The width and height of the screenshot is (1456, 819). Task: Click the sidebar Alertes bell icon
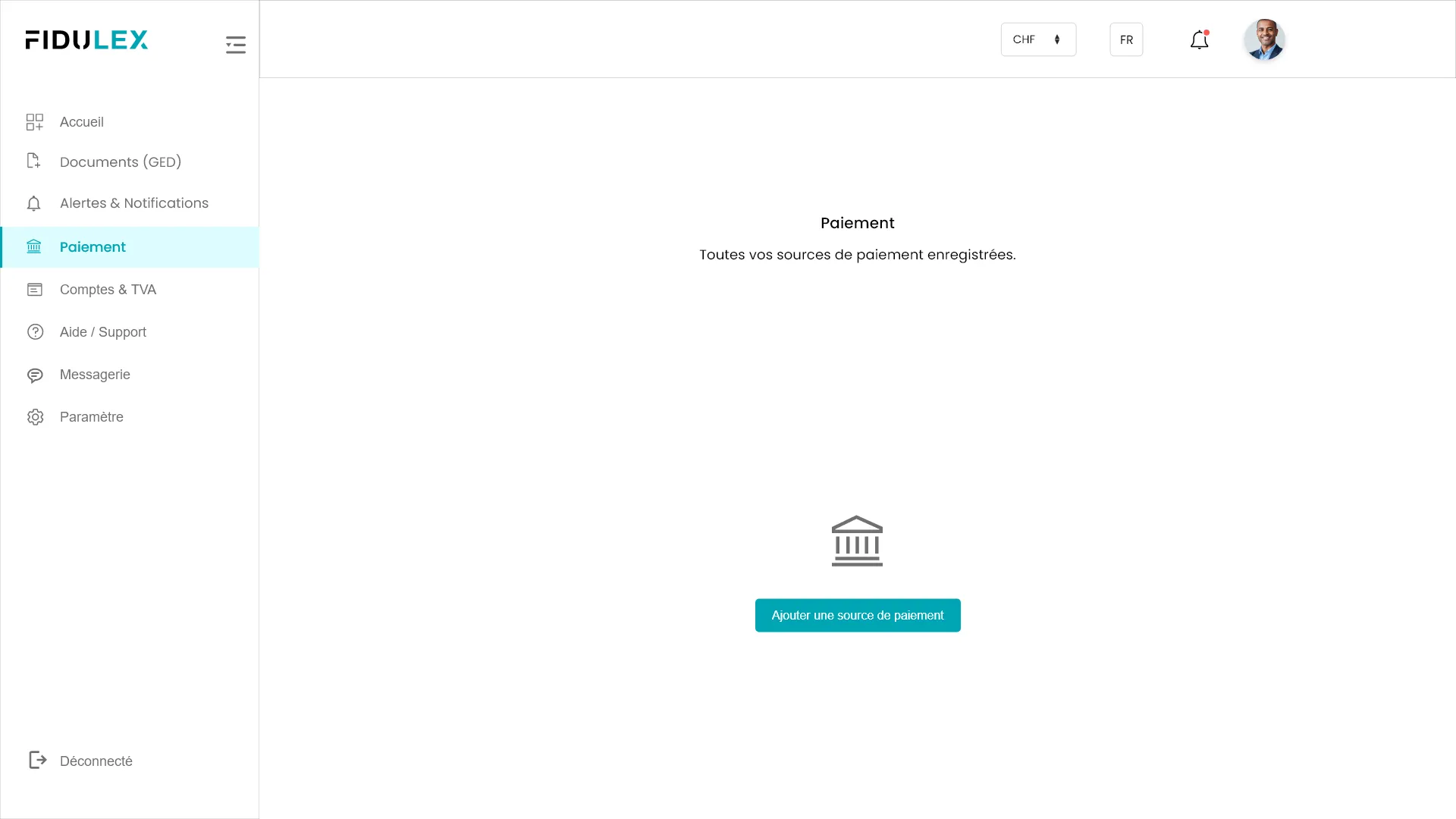pyautogui.click(x=34, y=203)
